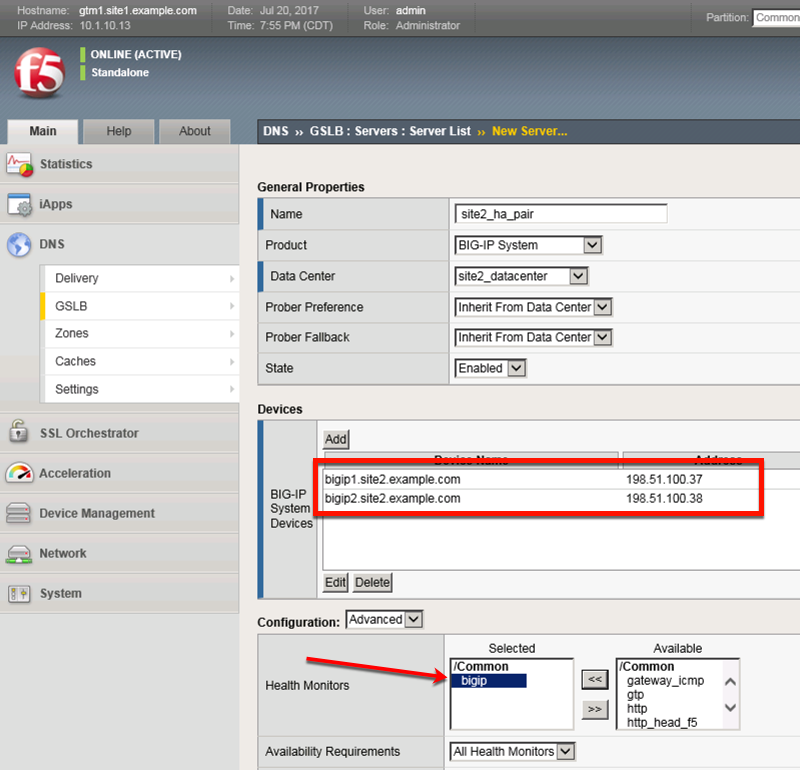Click the Network device icon
The image size is (800, 770).
click(19, 554)
